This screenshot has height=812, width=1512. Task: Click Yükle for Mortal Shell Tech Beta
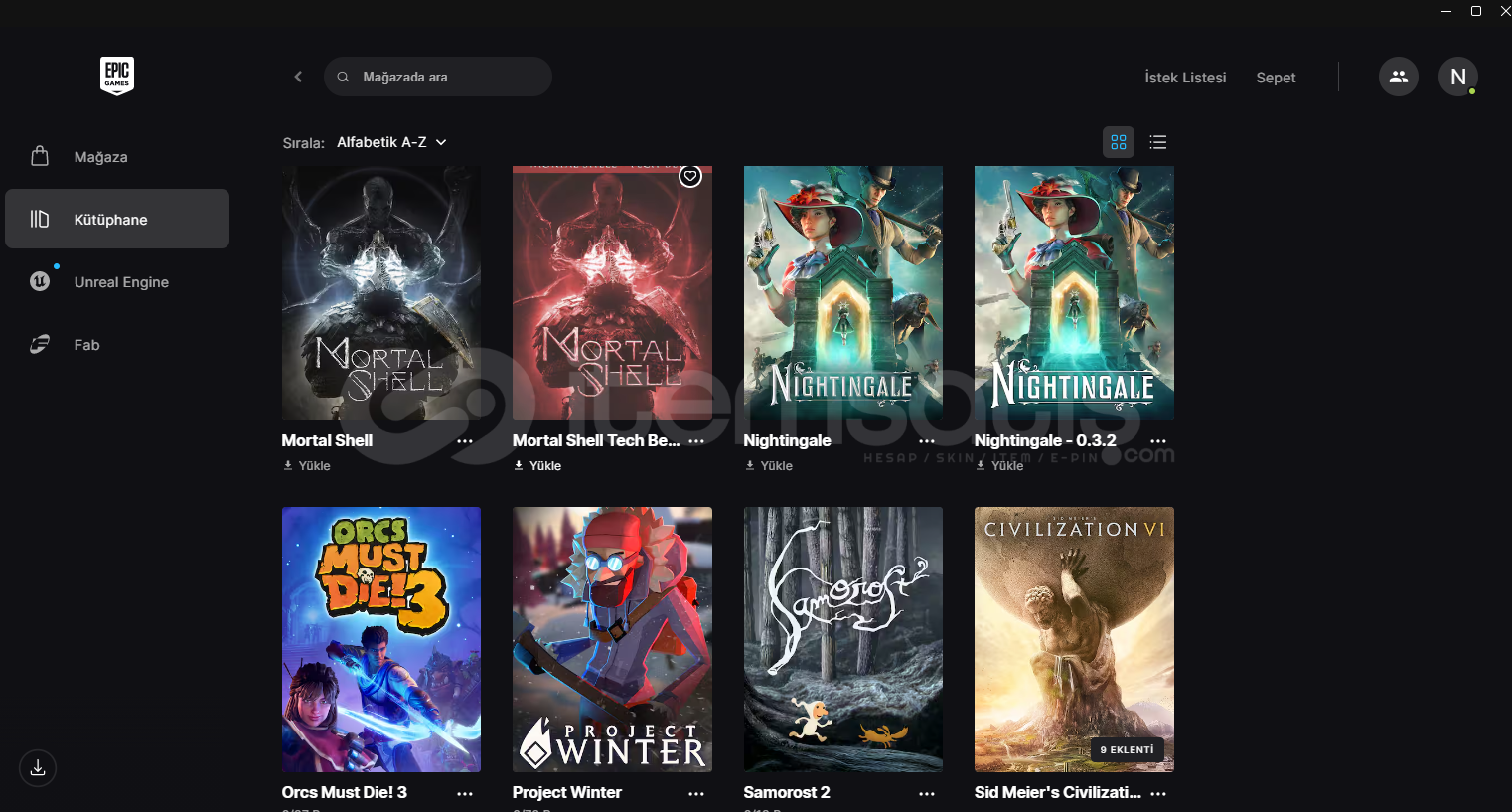point(537,465)
